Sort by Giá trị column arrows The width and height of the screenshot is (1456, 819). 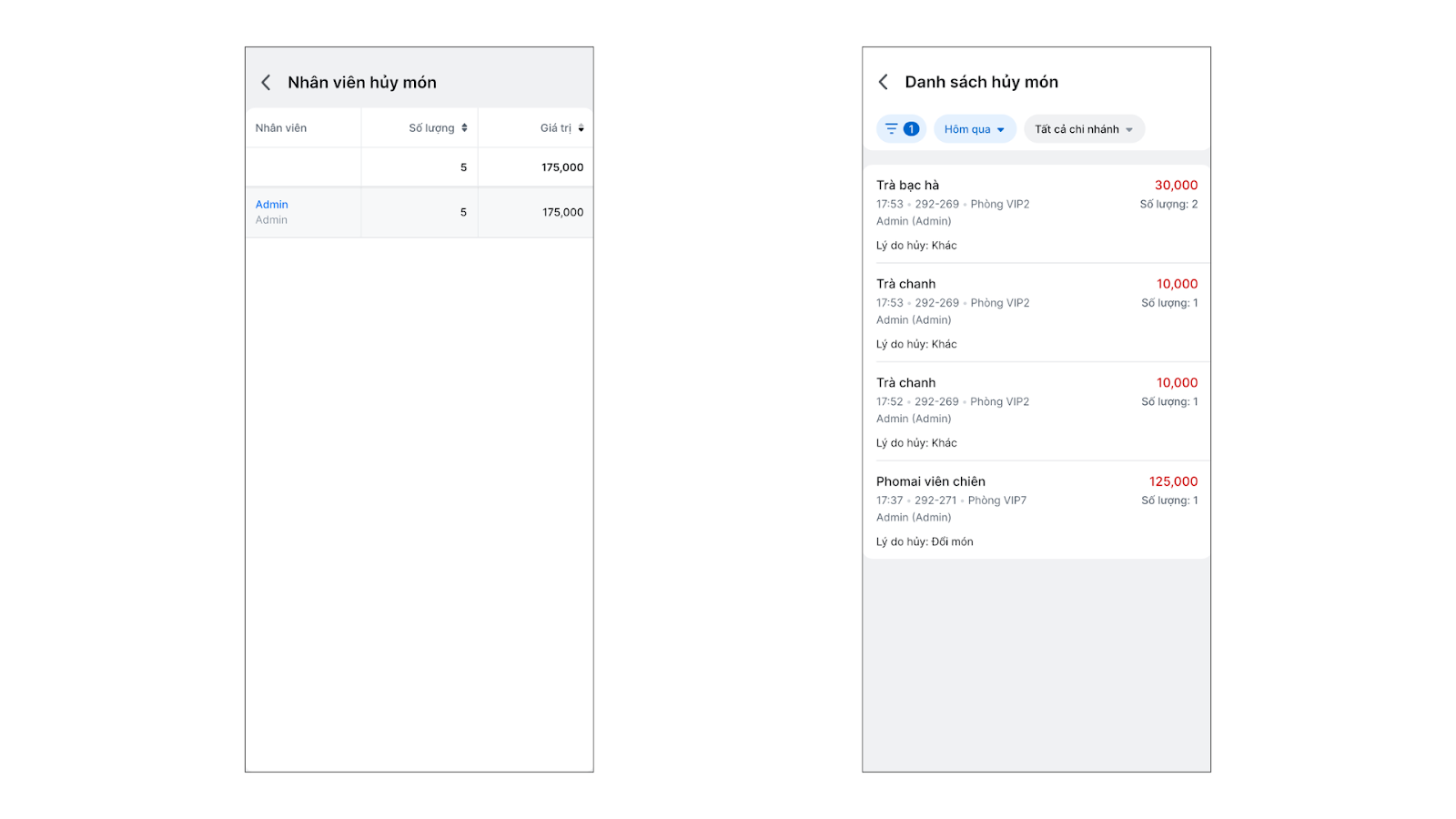pos(581,128)
